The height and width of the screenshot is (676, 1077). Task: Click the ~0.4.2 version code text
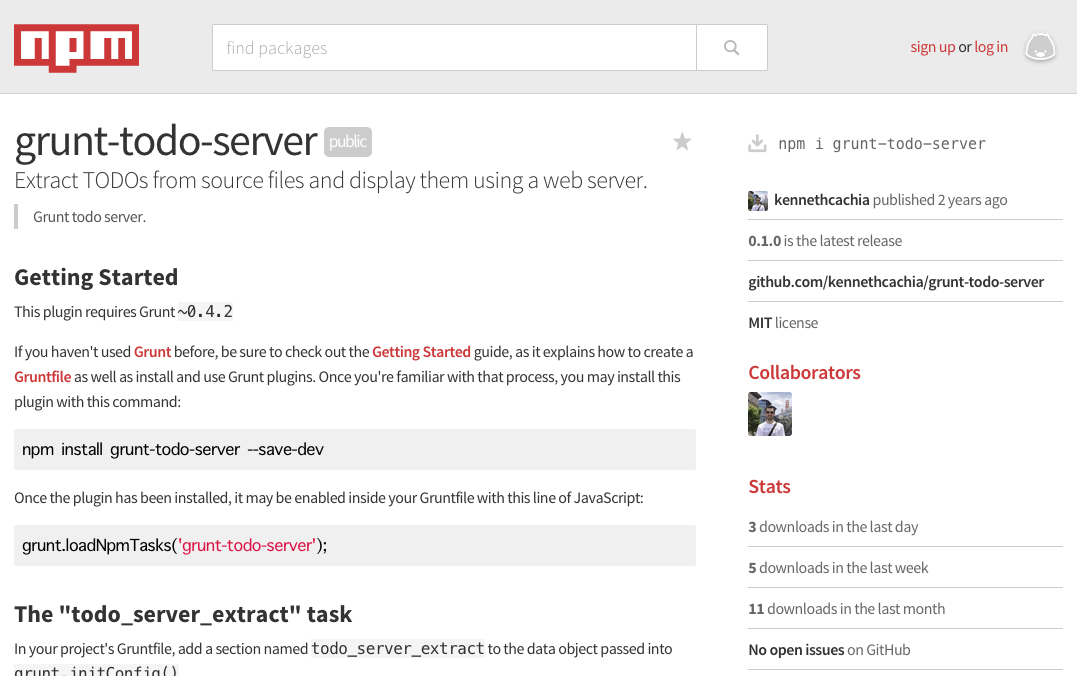(205, 312)
